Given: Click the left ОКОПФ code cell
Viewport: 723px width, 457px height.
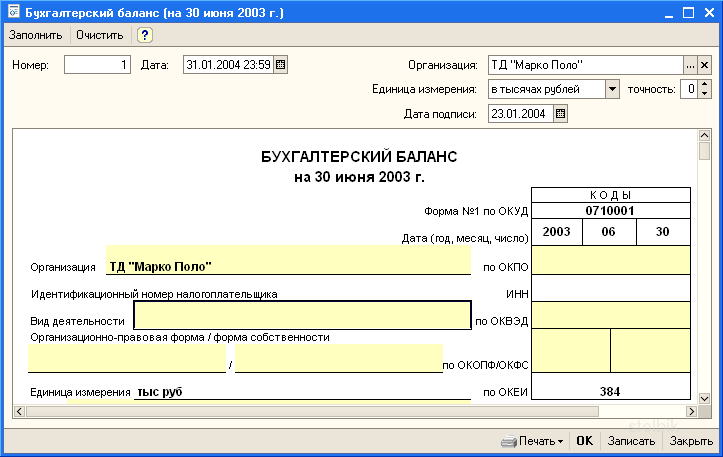Looking at the screenshot, I should coord(571,350).
